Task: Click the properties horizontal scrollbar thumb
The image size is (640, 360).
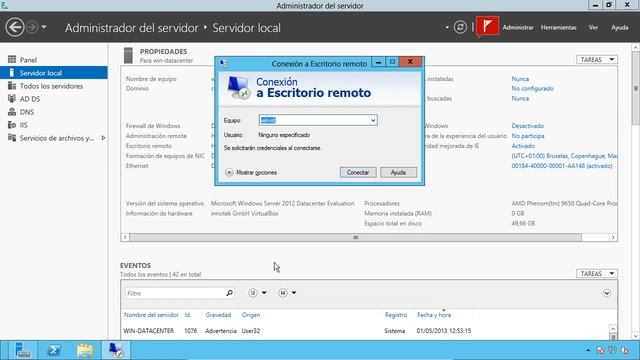Action: (x=356, y=238)
